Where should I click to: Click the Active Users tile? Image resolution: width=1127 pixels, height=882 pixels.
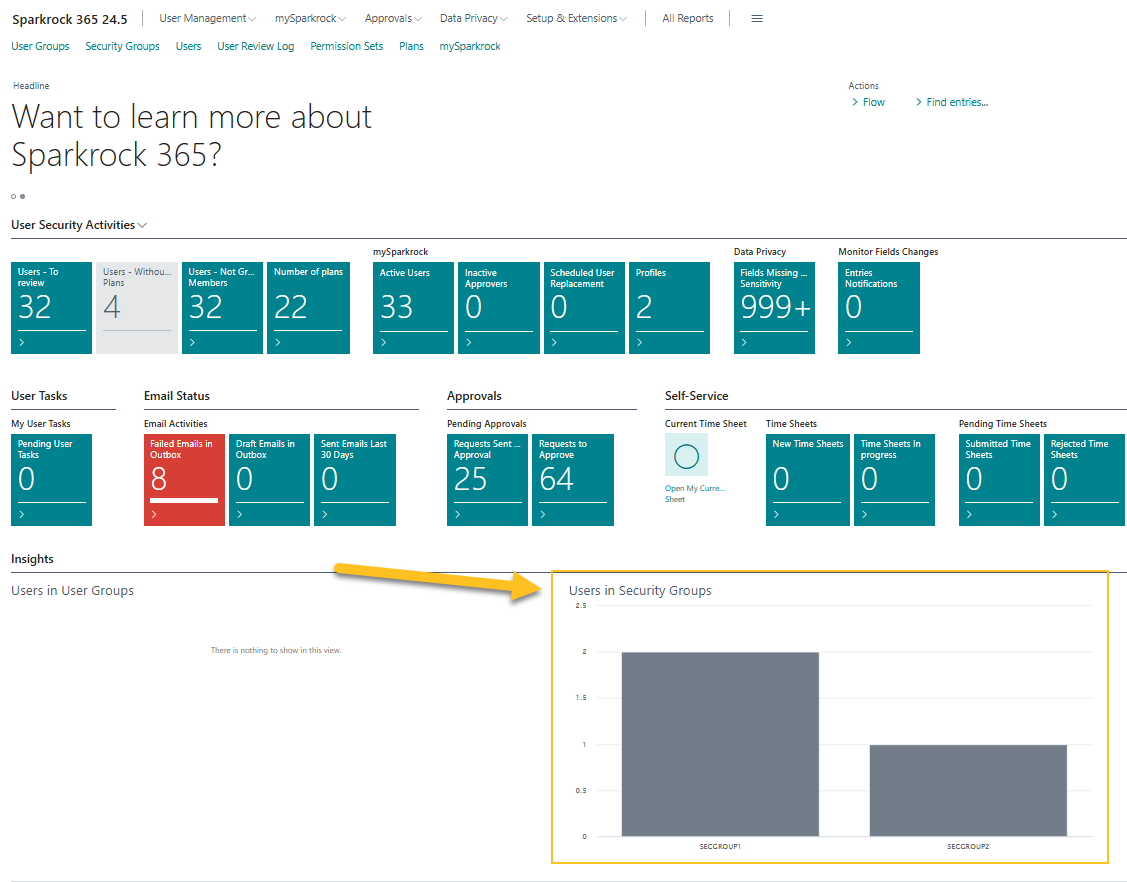(413, 308)
